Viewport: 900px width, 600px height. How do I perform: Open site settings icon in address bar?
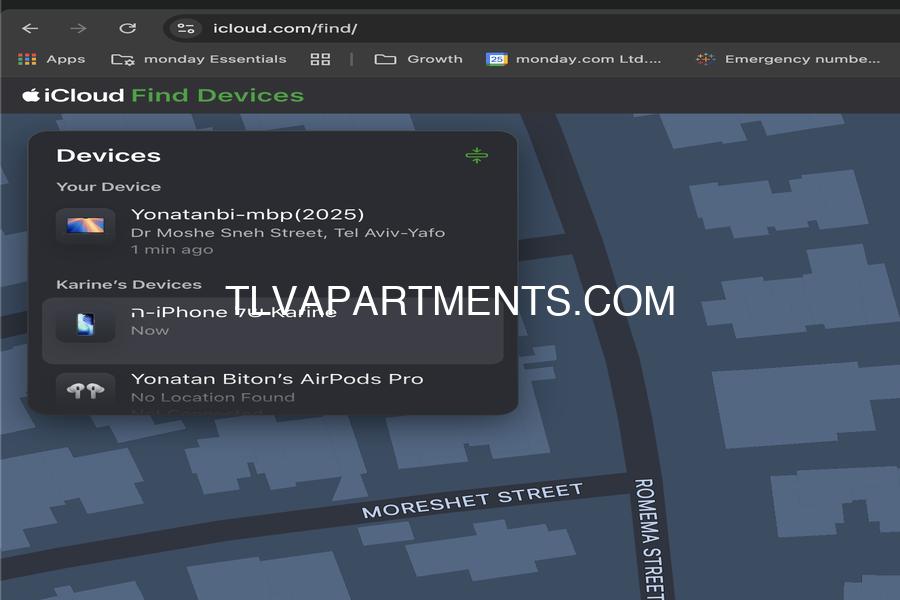click(186, 28)
